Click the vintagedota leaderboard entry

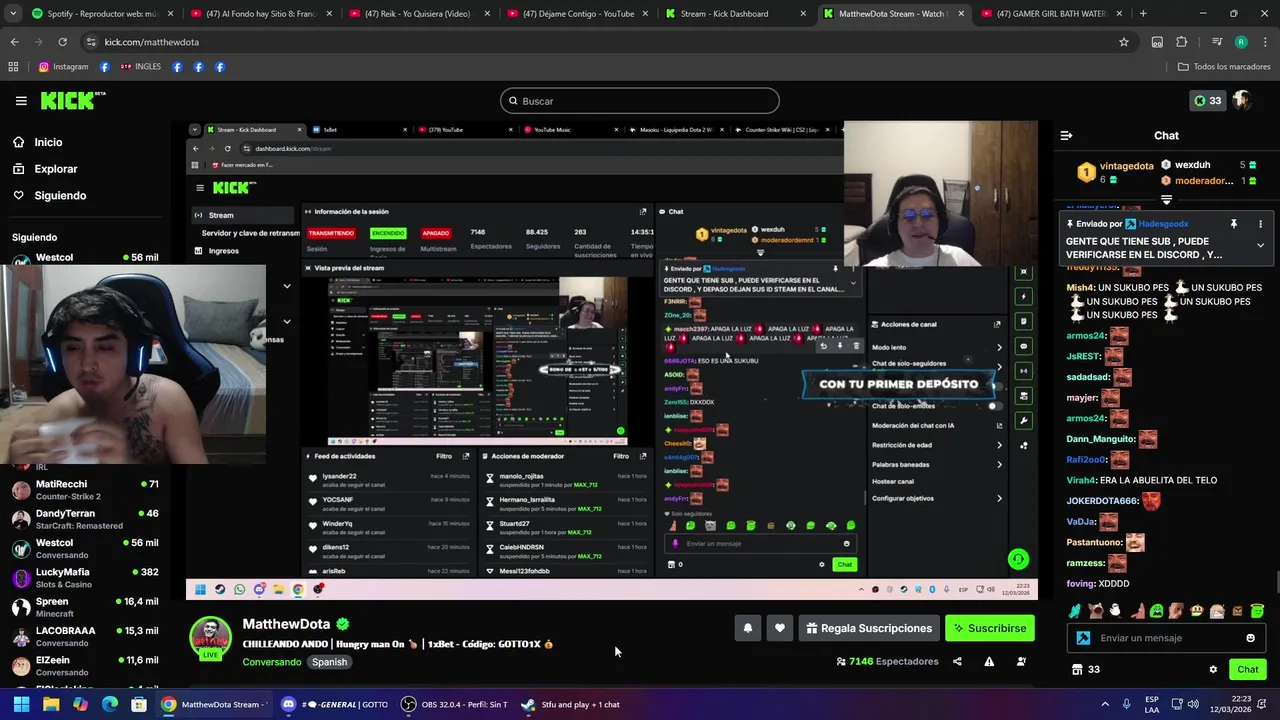[1115, 171]
